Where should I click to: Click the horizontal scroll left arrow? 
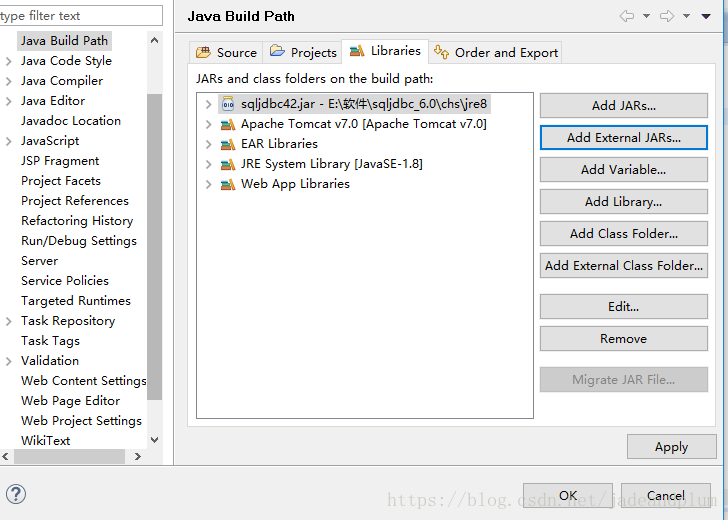coord(5,456)
